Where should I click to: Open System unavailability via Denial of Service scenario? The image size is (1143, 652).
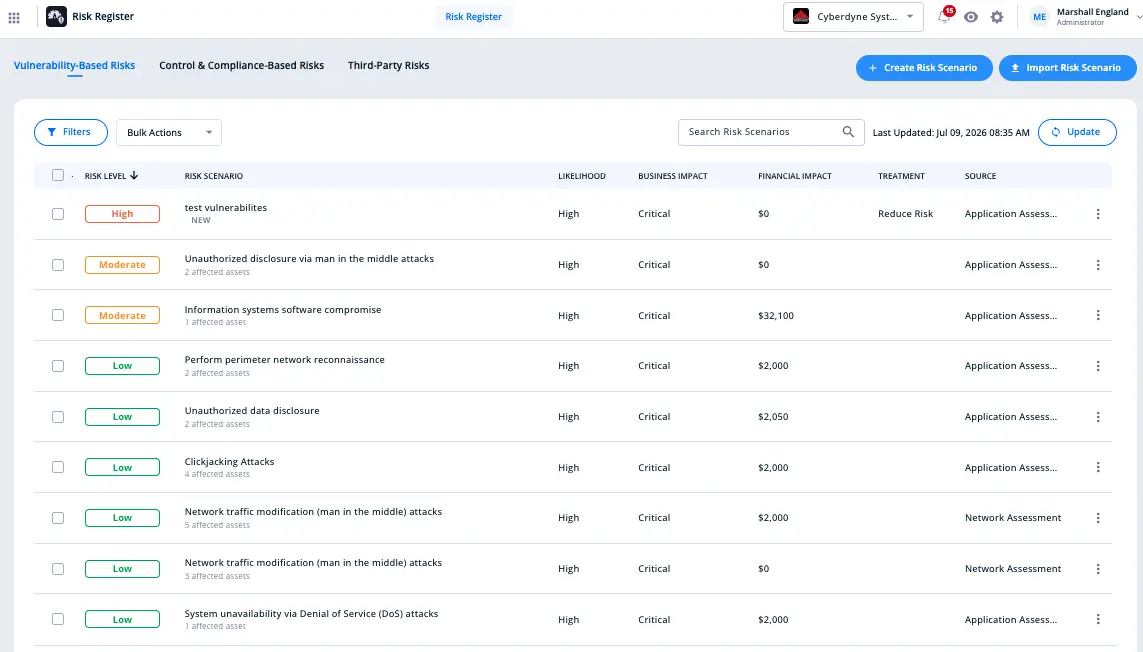pos(311,614)
